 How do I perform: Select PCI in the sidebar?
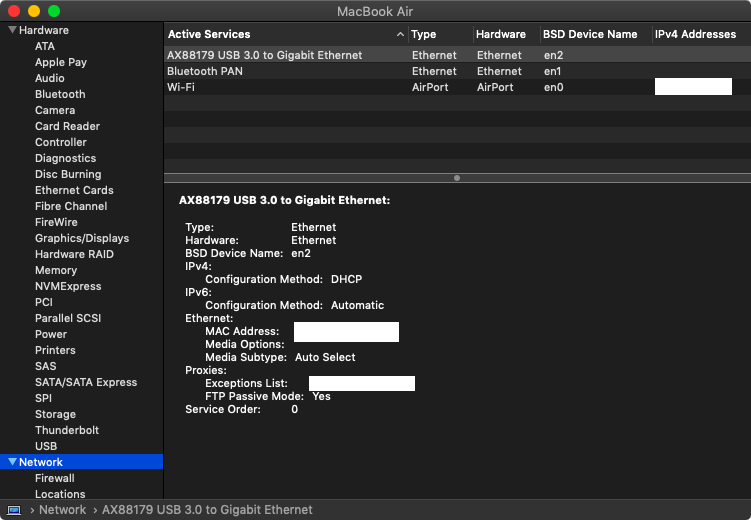pyautogui.click(x=44, y=302)
